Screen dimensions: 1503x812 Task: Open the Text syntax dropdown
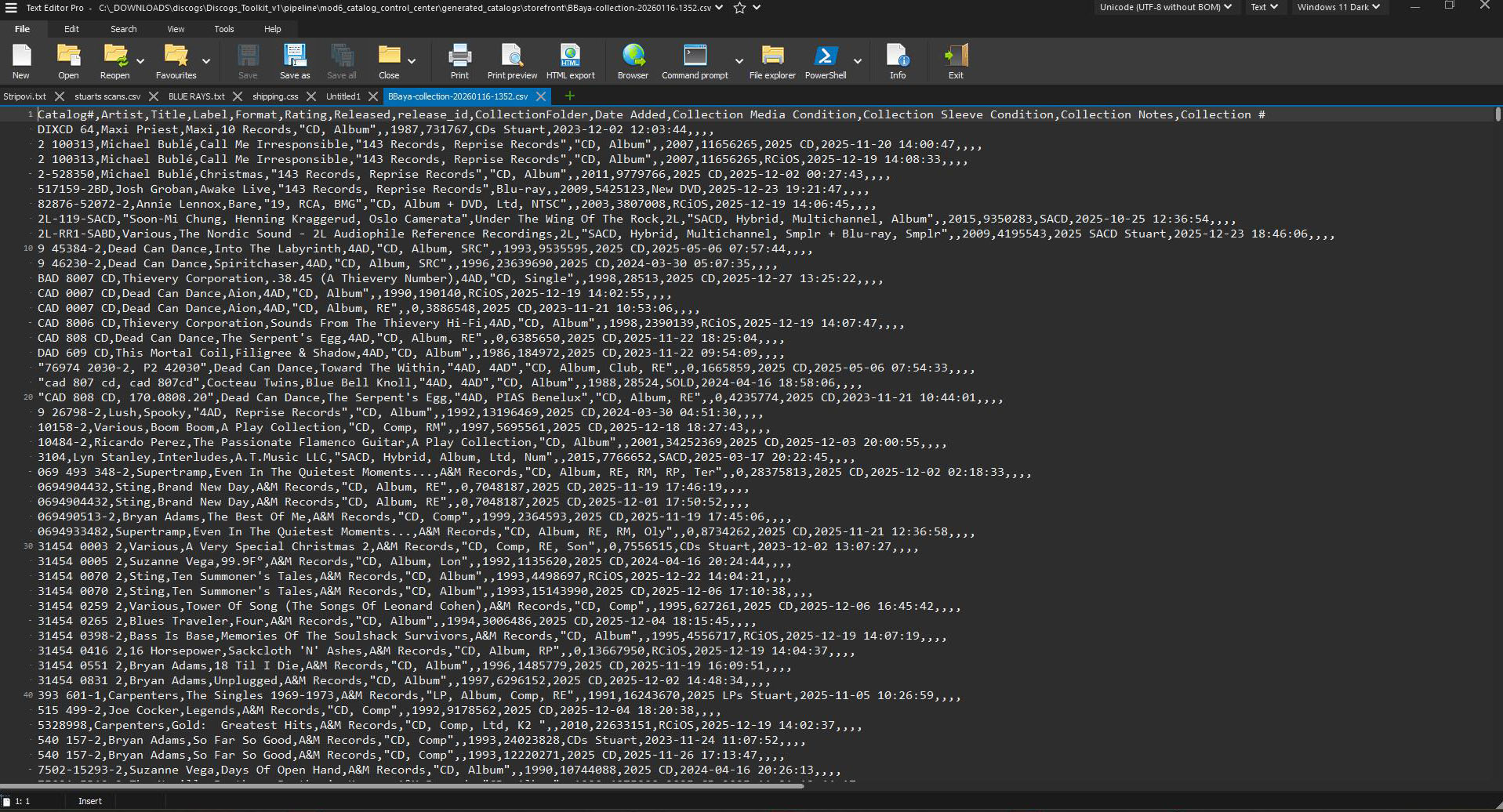click(x=1264, y=7)
